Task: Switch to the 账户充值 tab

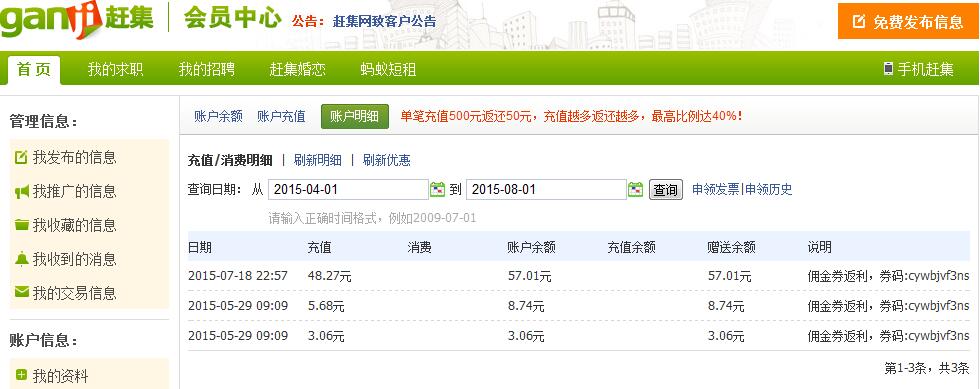Action: click(x=281, y=116)
